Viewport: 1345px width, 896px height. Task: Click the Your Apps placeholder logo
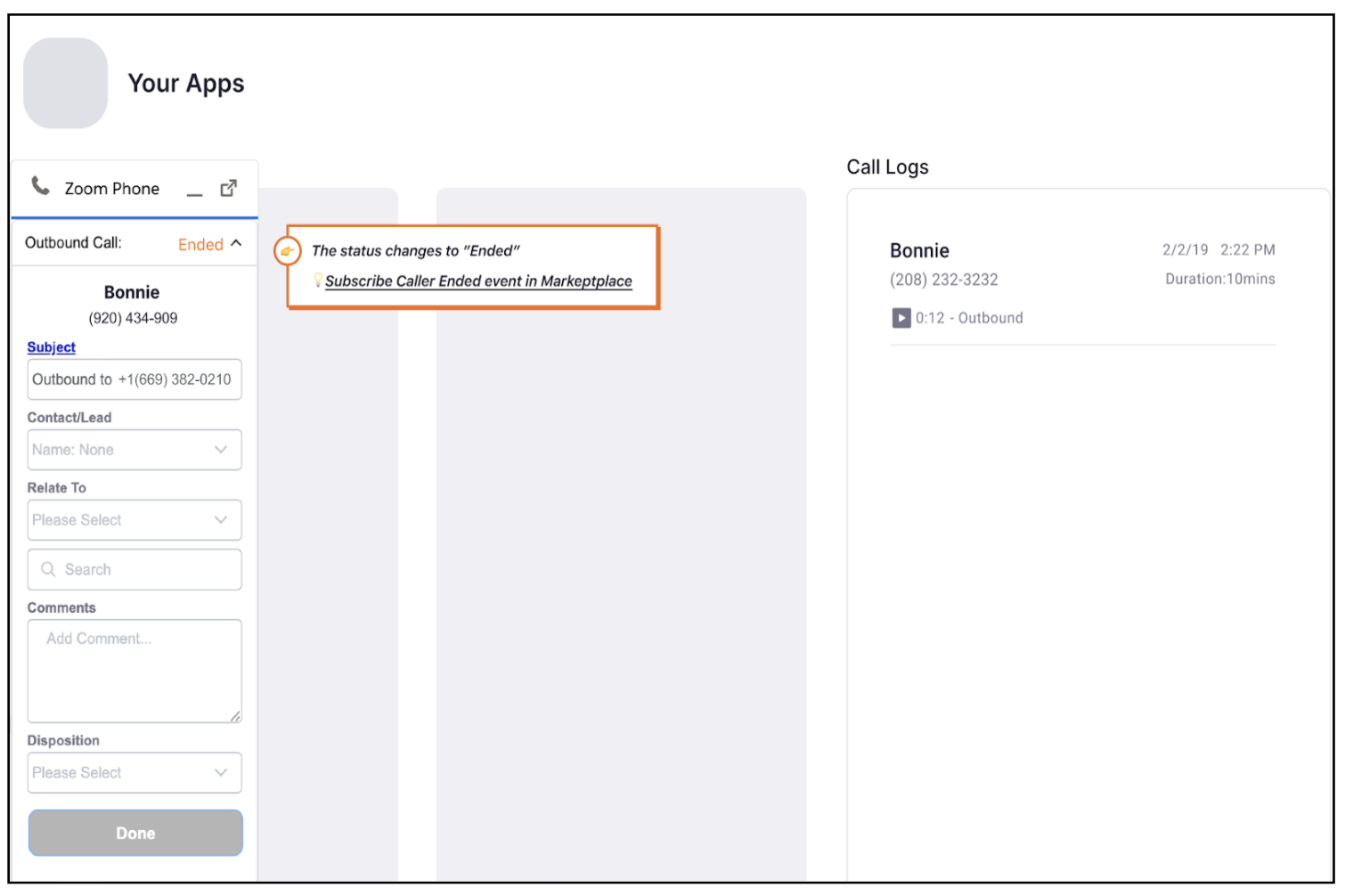pos(65,82)
